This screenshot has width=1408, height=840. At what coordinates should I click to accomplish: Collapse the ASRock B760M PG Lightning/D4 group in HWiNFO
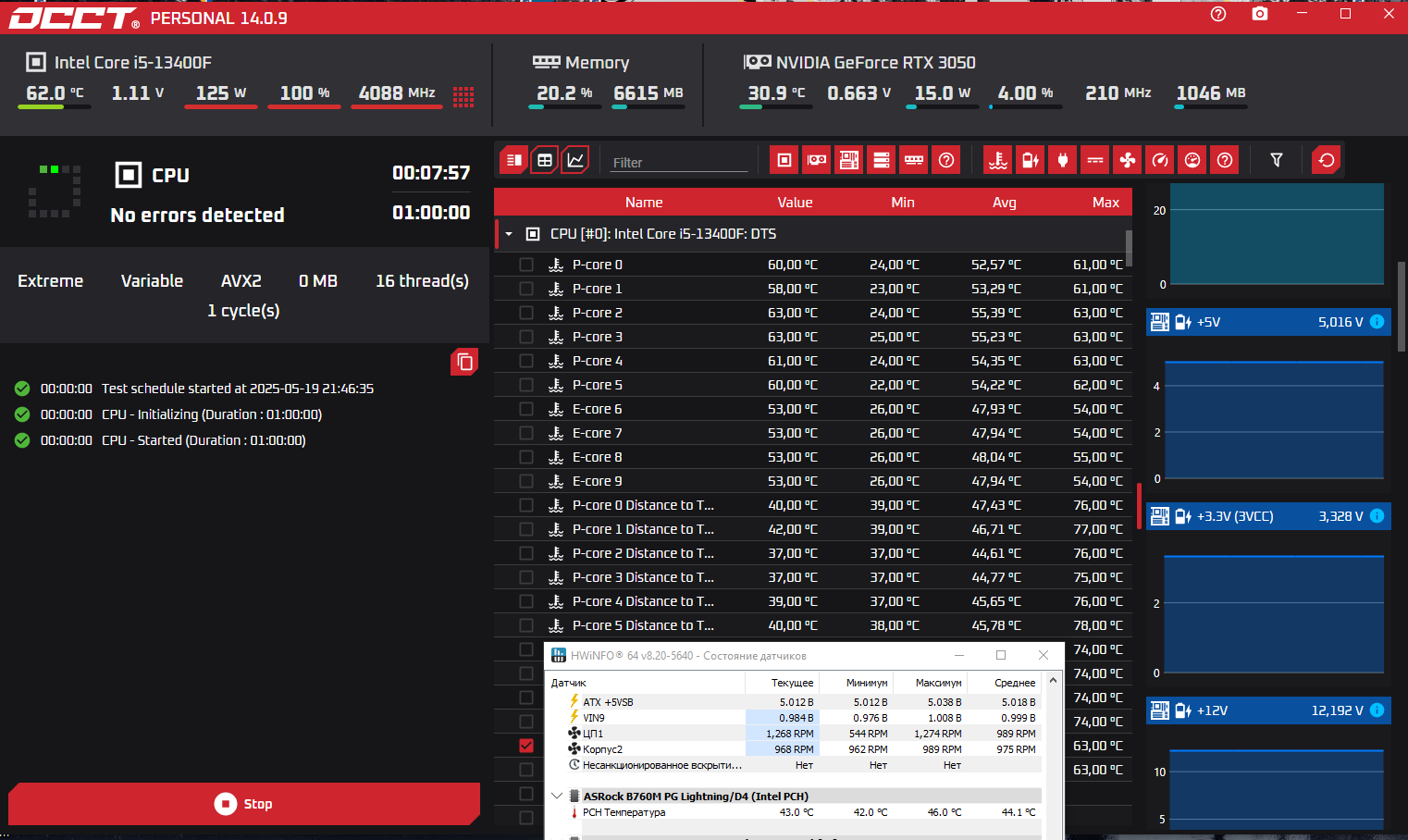(557, 796)
